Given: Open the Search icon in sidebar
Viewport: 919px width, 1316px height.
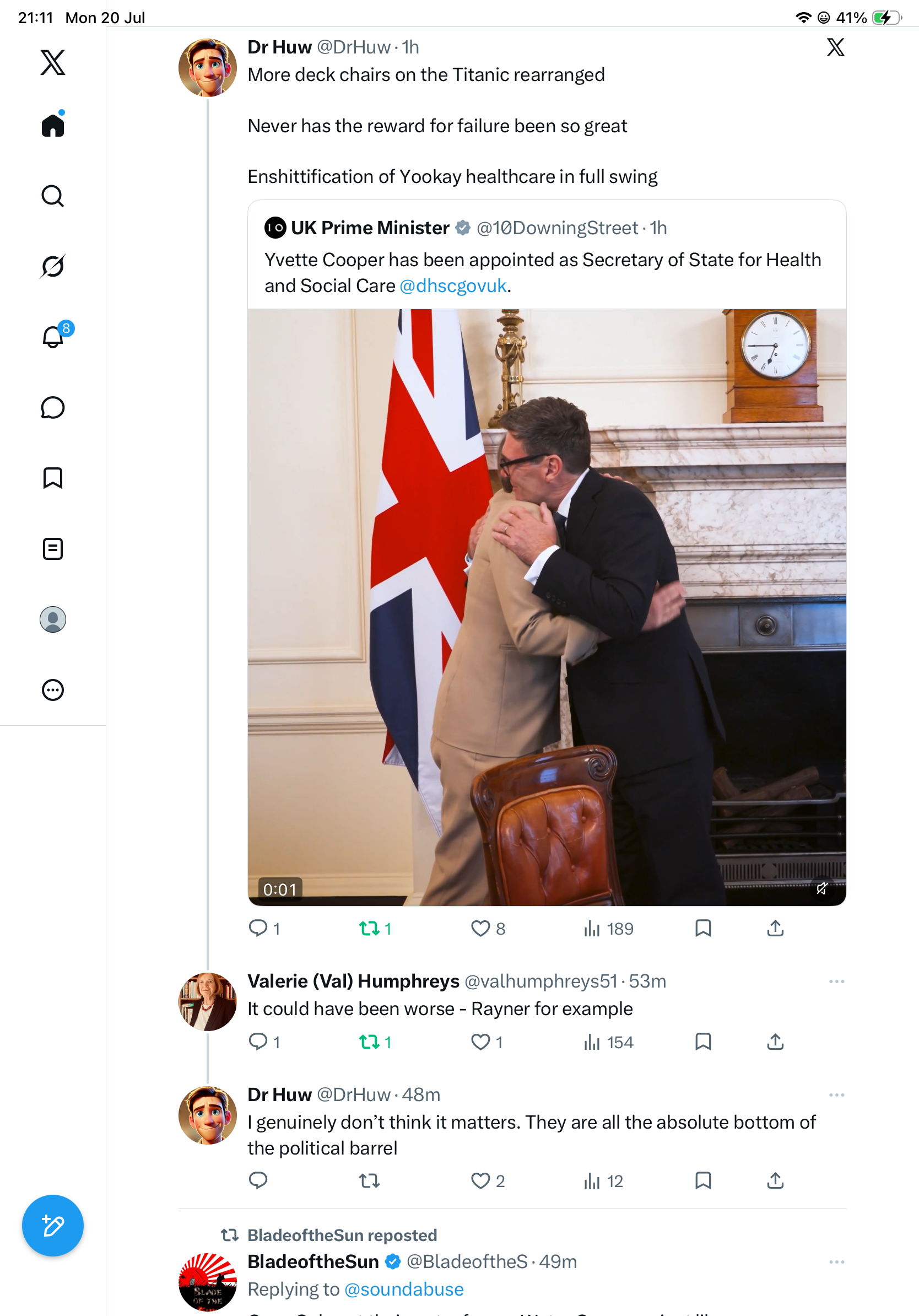Looking at the screenshot, I should (x=53, y=196).
